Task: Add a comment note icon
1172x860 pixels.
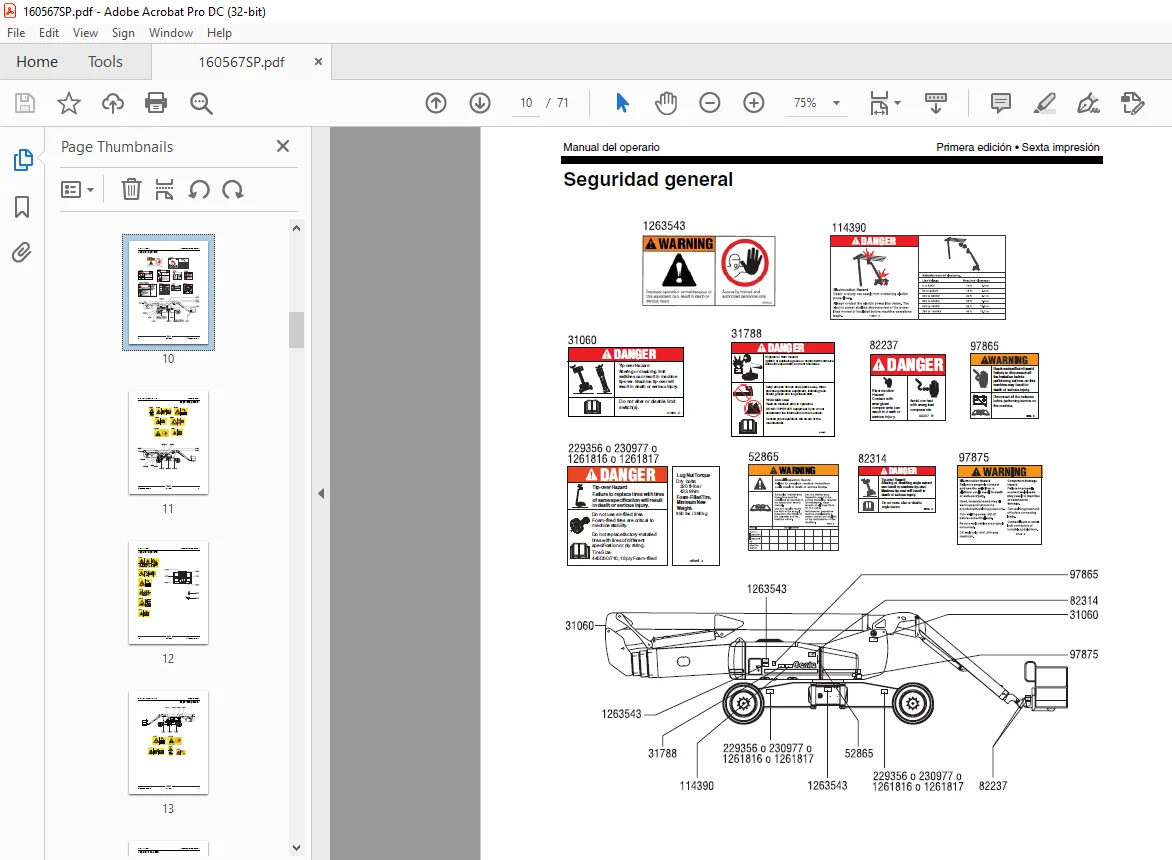Action: pos(1001,103)
